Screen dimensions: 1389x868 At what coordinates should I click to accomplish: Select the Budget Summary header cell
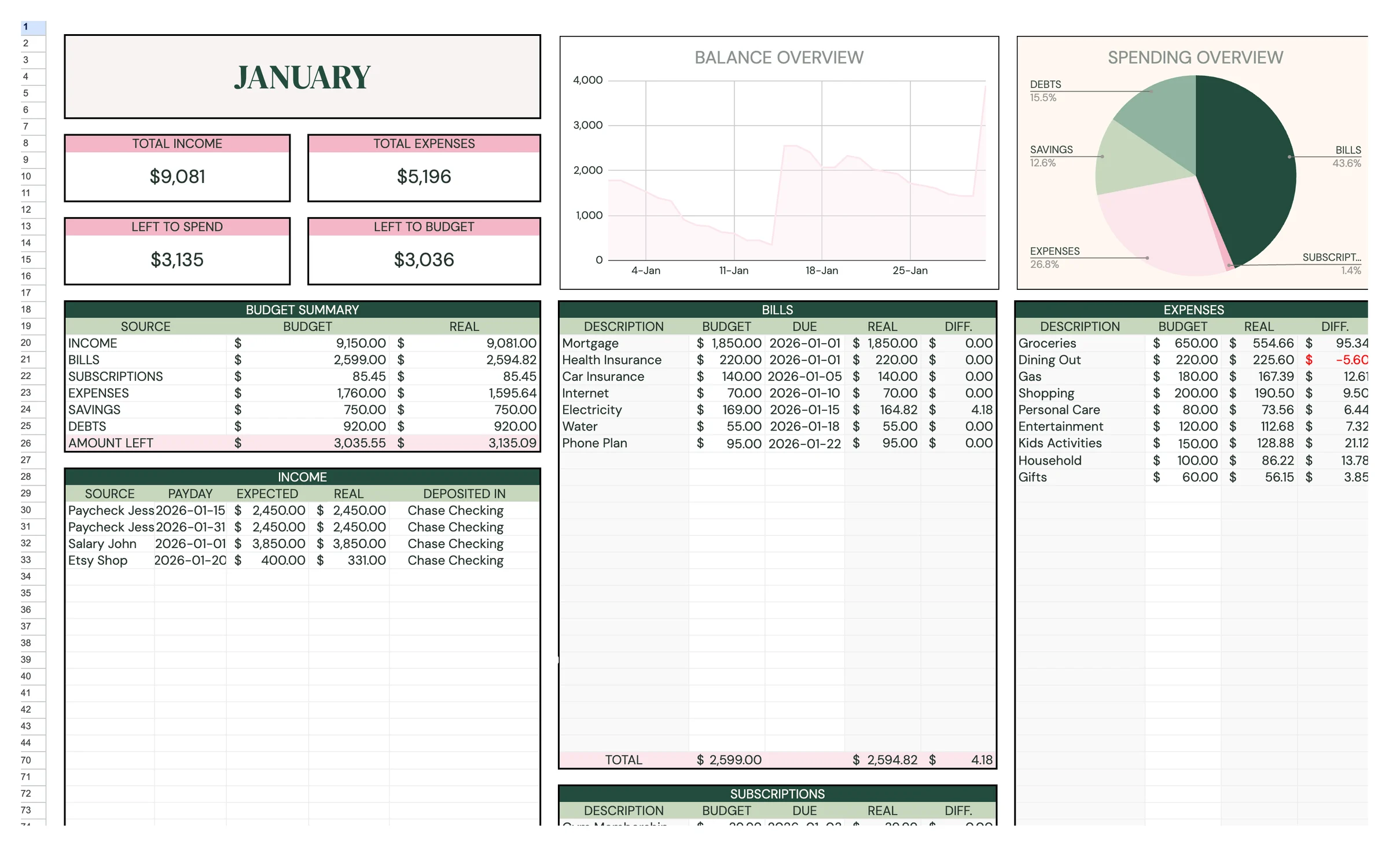(x=302, y=310)
